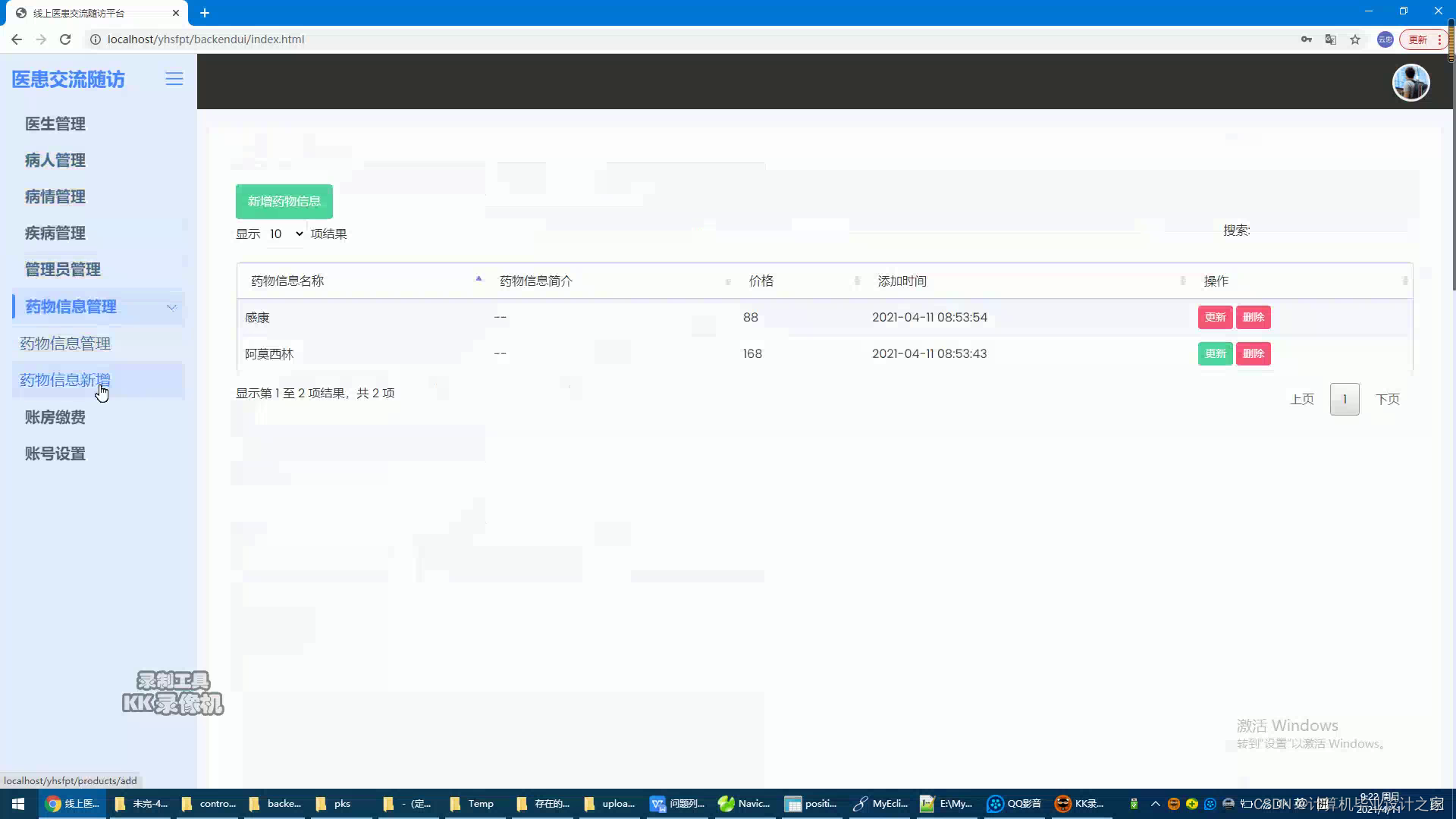The width and height of the screenshot is (1456, 819).
Task: Open the 医生管理 menu item
Action: pyautogui.click(x=55, y=124)
